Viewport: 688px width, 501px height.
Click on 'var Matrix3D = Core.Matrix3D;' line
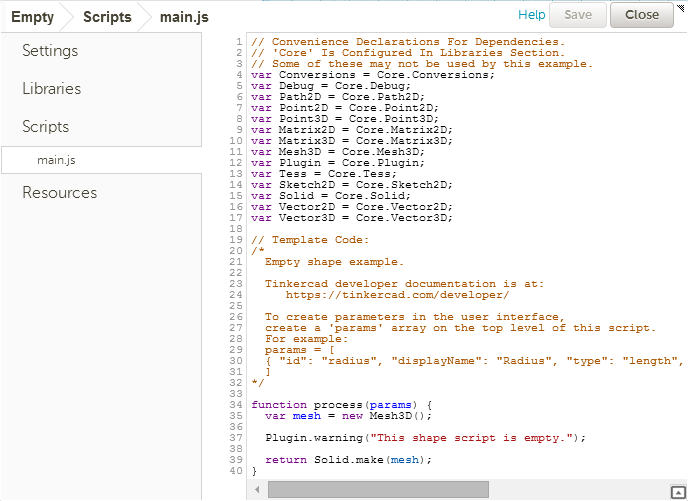point(352,140)
